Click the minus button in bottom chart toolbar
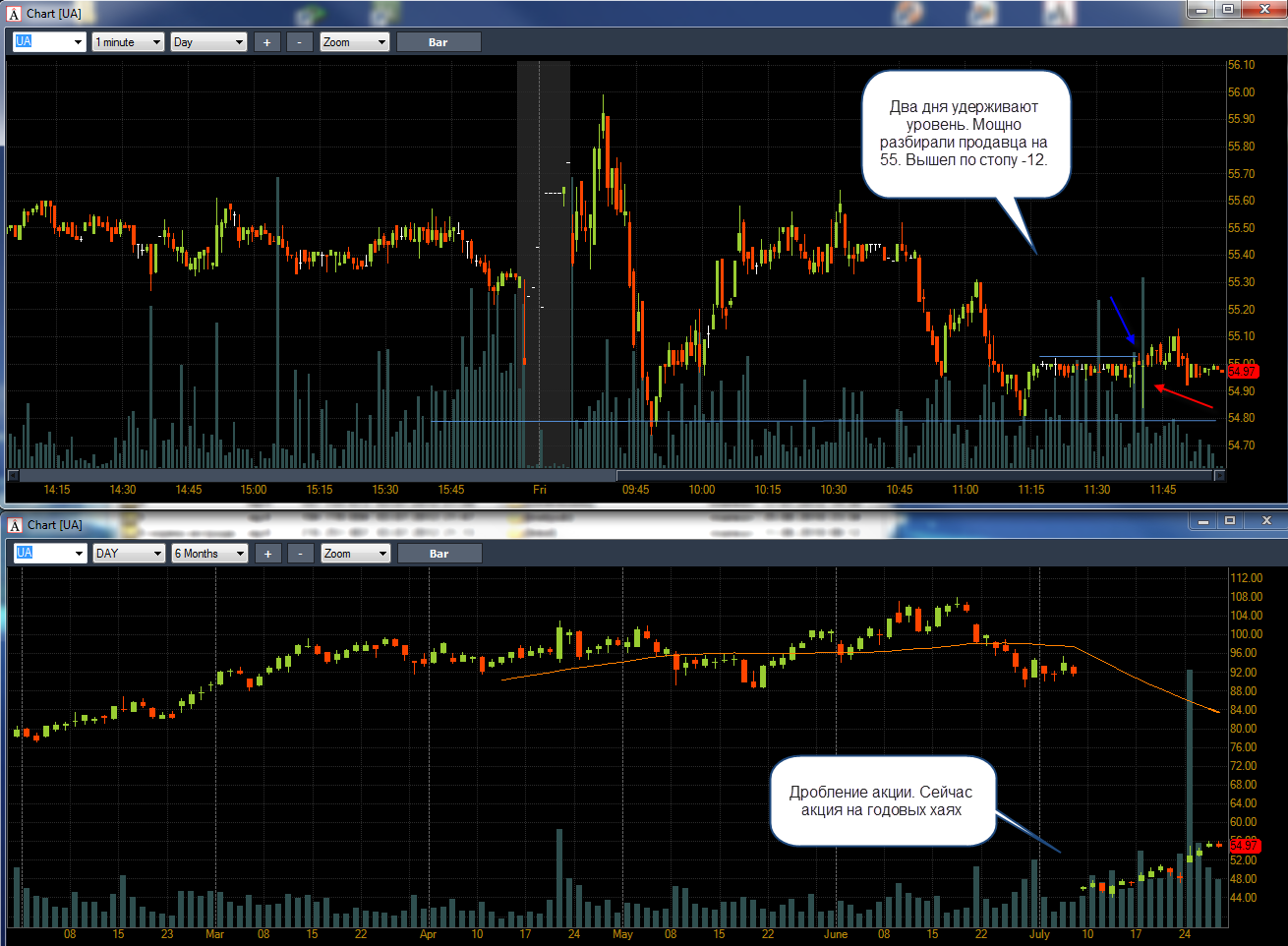The image size is (1288, 946). point(301,554)
